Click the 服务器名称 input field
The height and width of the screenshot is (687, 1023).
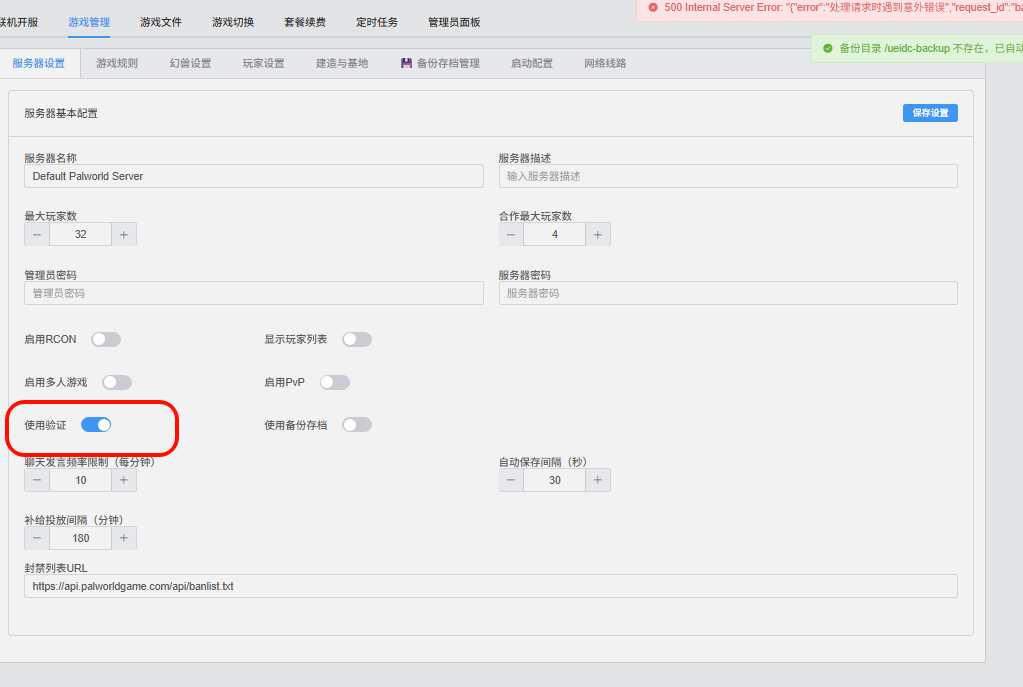(254, 176)
